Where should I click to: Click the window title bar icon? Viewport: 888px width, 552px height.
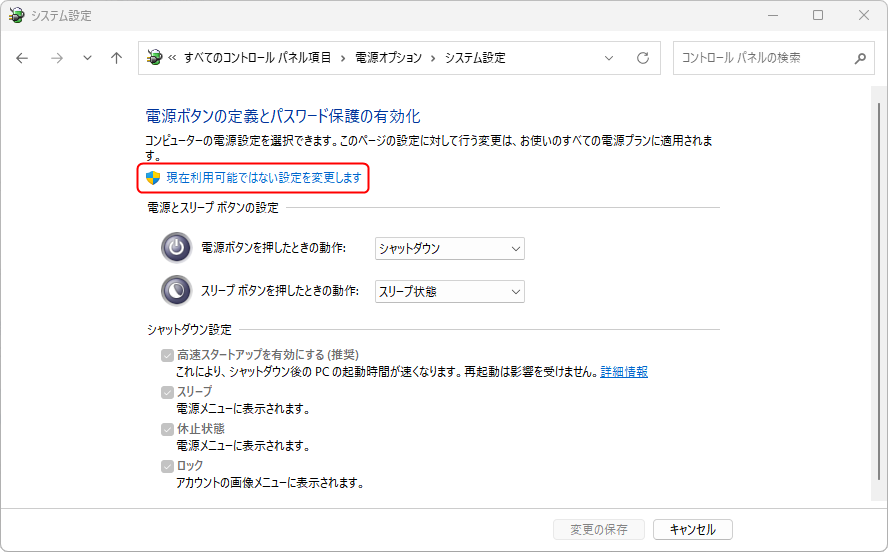pos(16,15)
